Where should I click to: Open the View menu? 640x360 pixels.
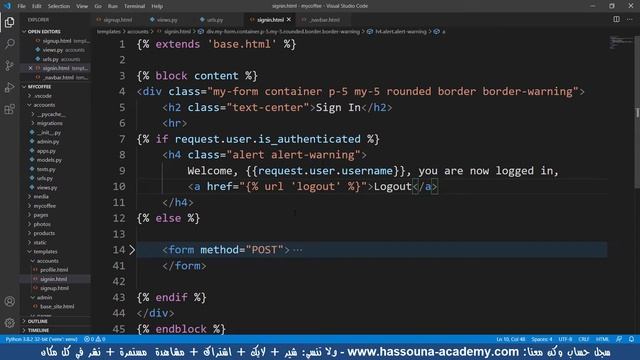pyautogui.click(x=82, y=6)
